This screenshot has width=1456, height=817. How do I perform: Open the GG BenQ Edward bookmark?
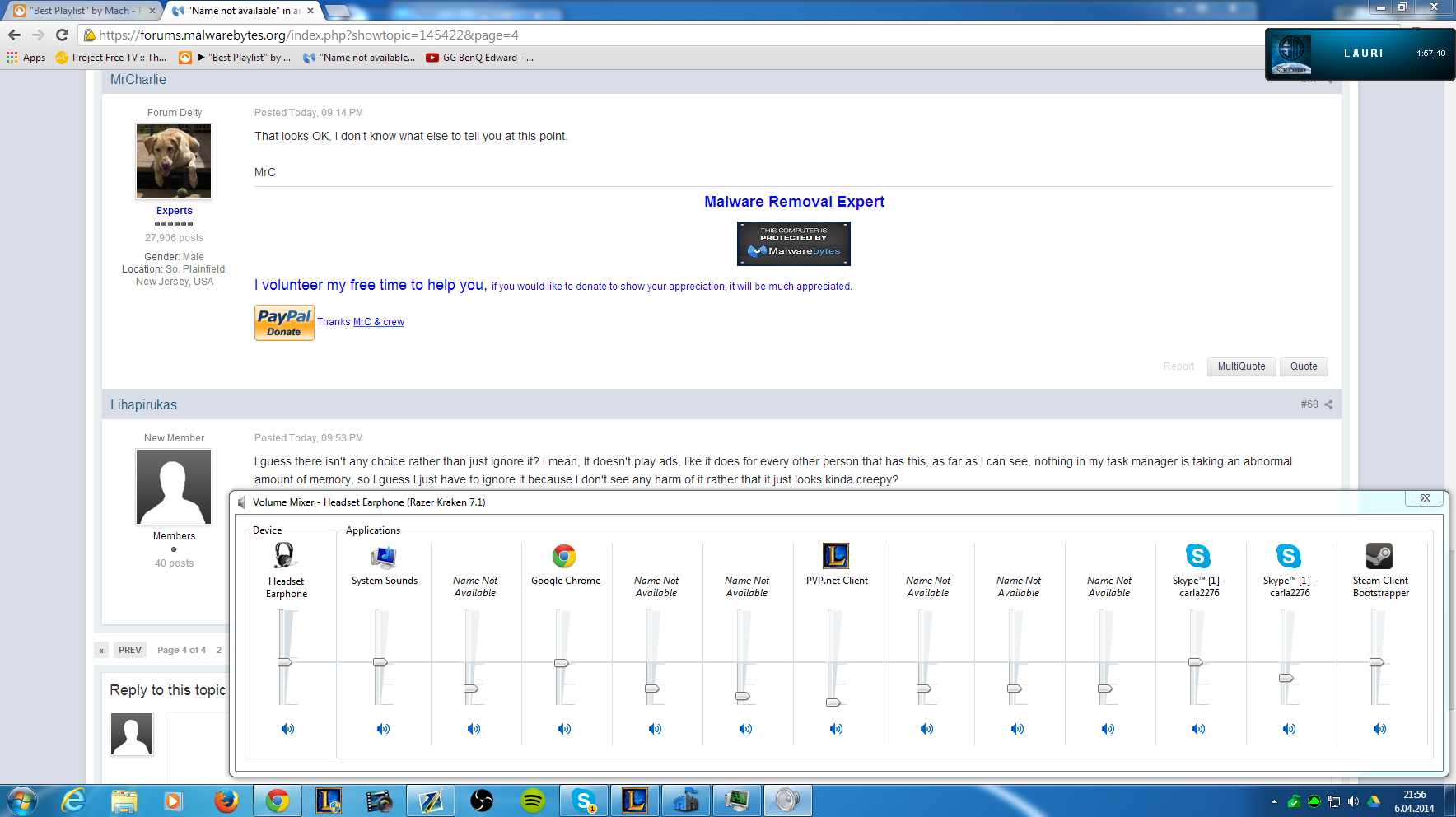[x=480, y=58]
